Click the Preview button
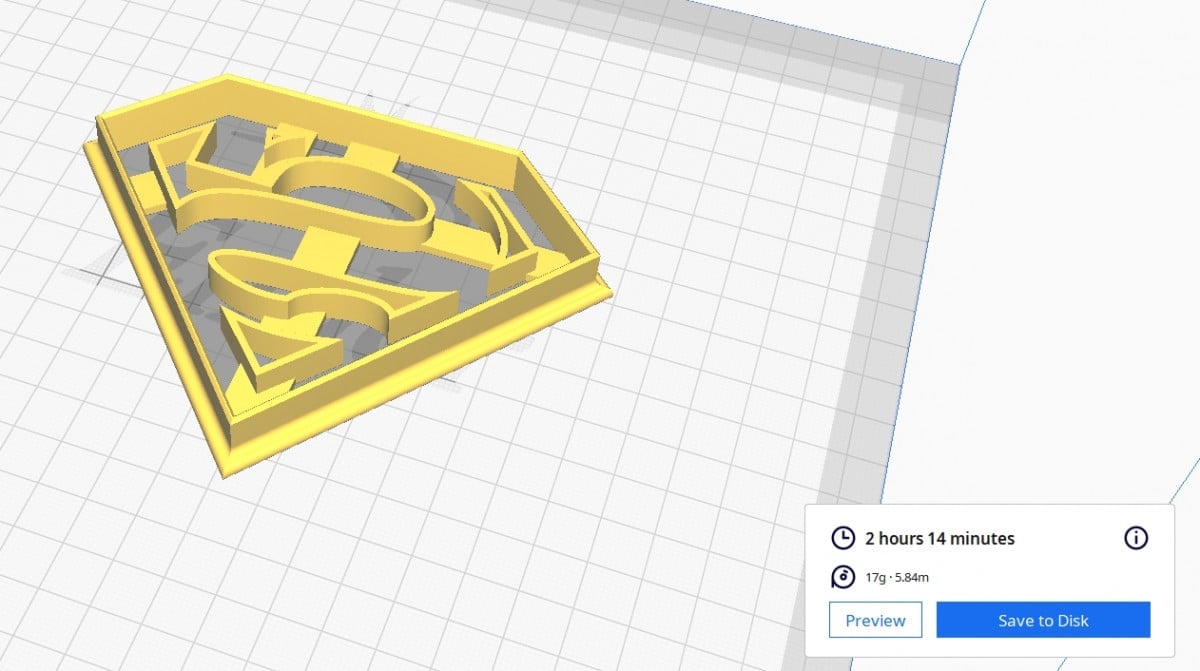Viewport: 1200px width, 671px height. pyautogui.click(x=875, y=620)
